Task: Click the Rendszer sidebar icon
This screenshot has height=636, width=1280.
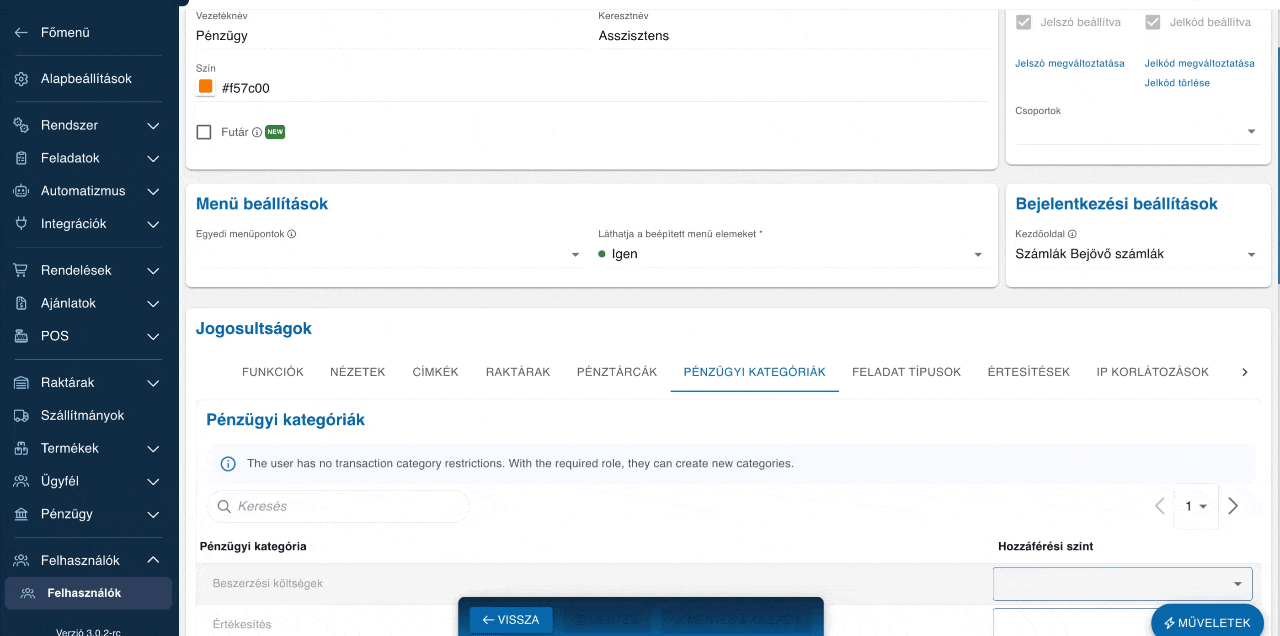Action: point(21,126)
